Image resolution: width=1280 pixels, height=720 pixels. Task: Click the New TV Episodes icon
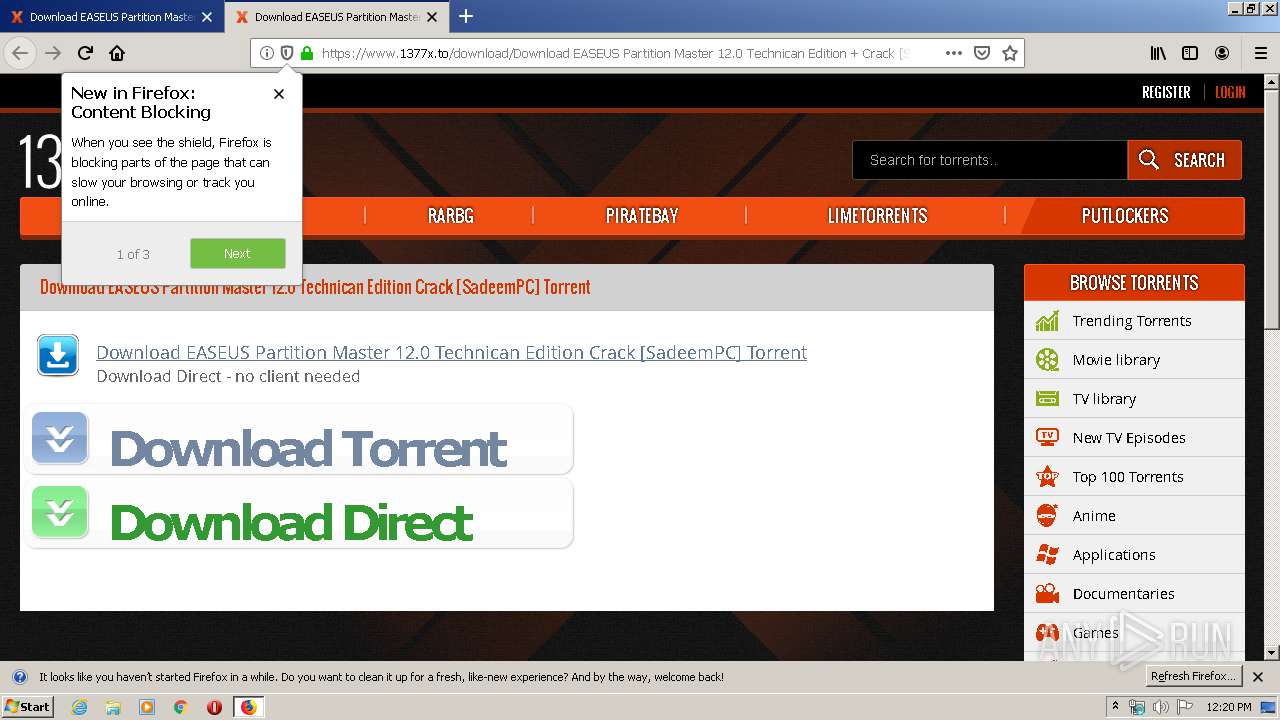pos(1047,437)
